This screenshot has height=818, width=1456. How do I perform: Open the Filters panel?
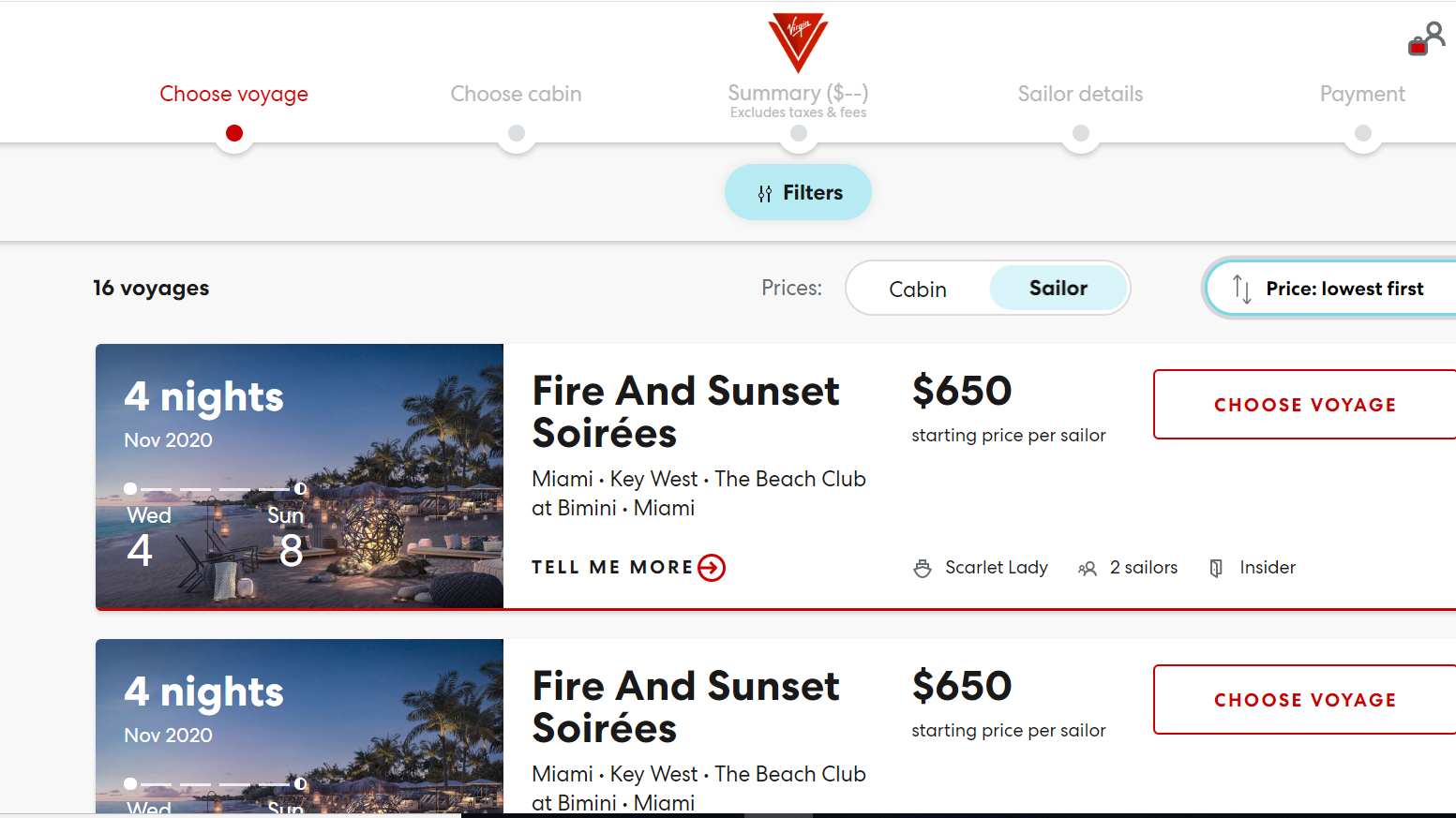tap(798, 192)
